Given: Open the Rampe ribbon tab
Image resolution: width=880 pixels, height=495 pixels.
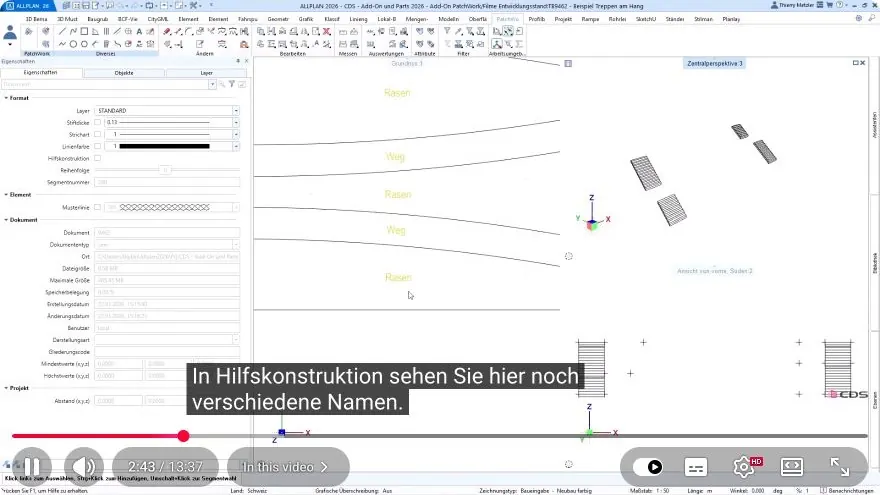Looking at the screenshot, I should tap(590, 19).
